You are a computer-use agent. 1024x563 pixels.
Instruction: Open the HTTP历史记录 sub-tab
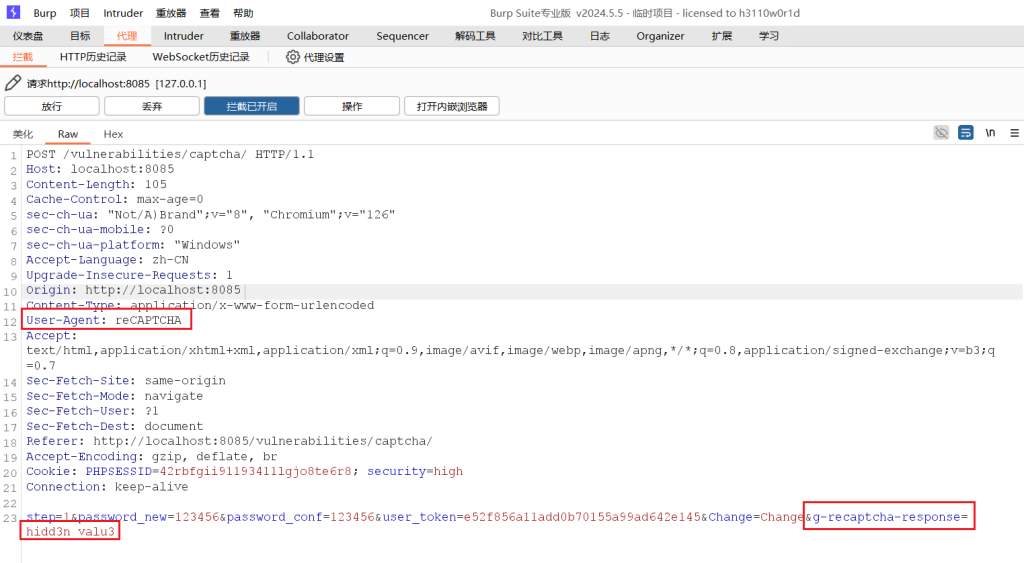pos(93,57)
